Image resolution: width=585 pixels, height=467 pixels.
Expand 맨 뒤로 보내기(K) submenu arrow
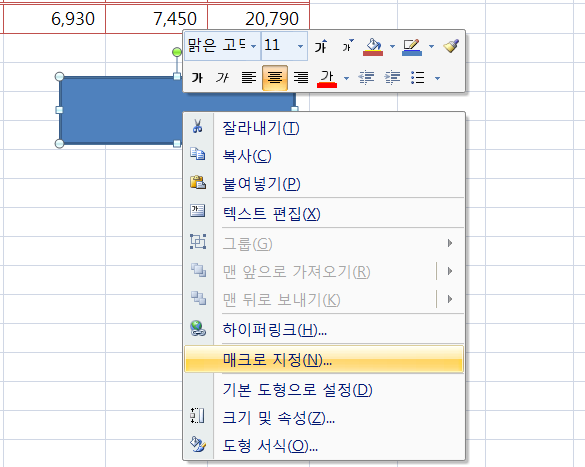[x=450, y=299]
